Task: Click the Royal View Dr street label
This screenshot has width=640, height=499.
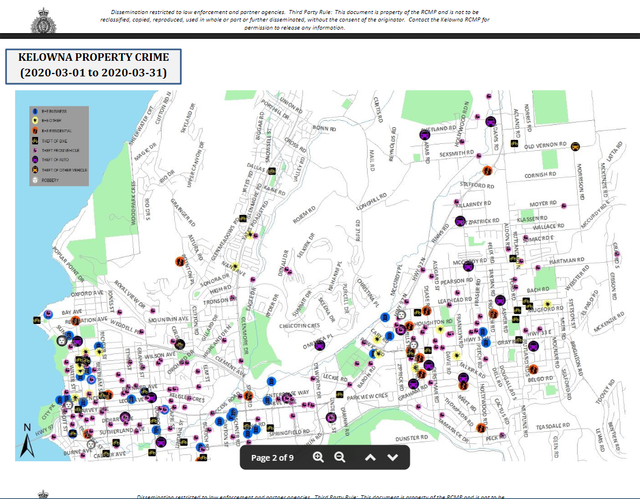Action: click(129, 294)
